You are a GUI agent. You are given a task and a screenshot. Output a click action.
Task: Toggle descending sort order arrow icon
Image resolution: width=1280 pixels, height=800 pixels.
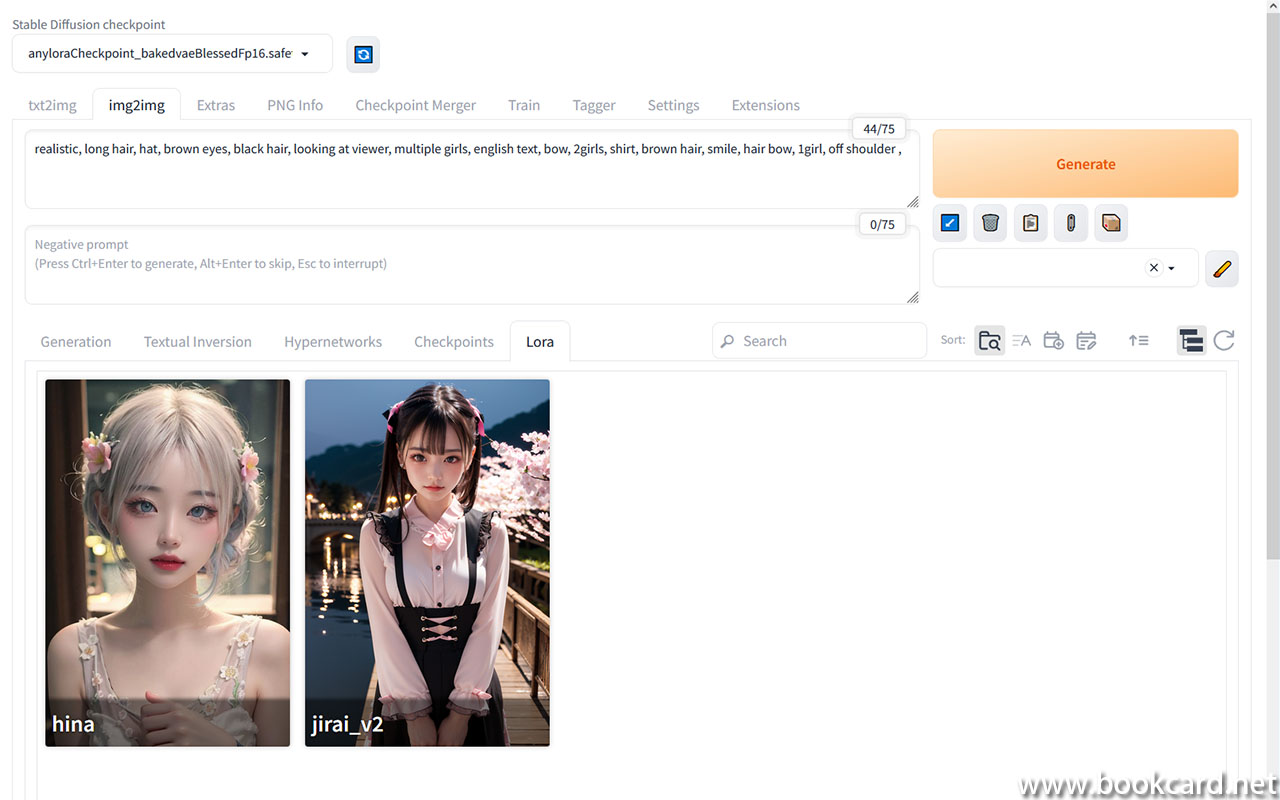(1139, 340)
